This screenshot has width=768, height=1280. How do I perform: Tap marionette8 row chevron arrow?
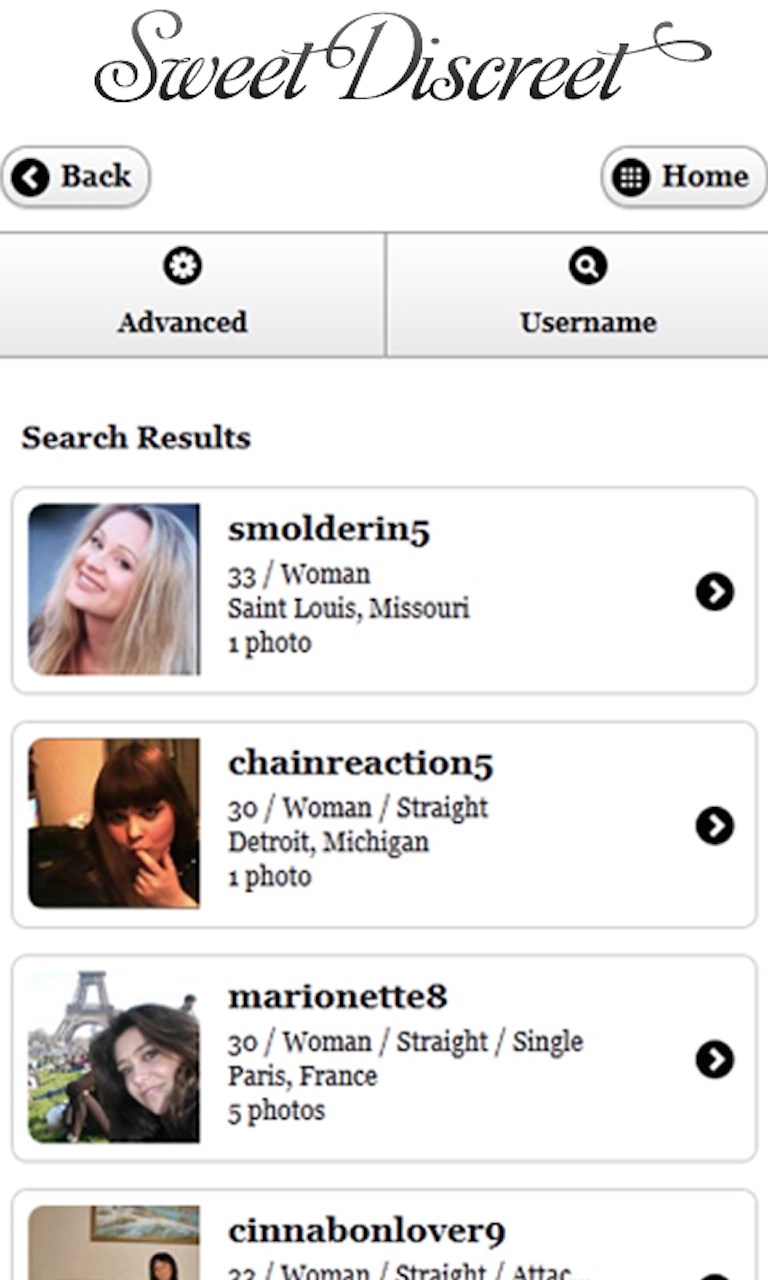(x=714, y=1060)
